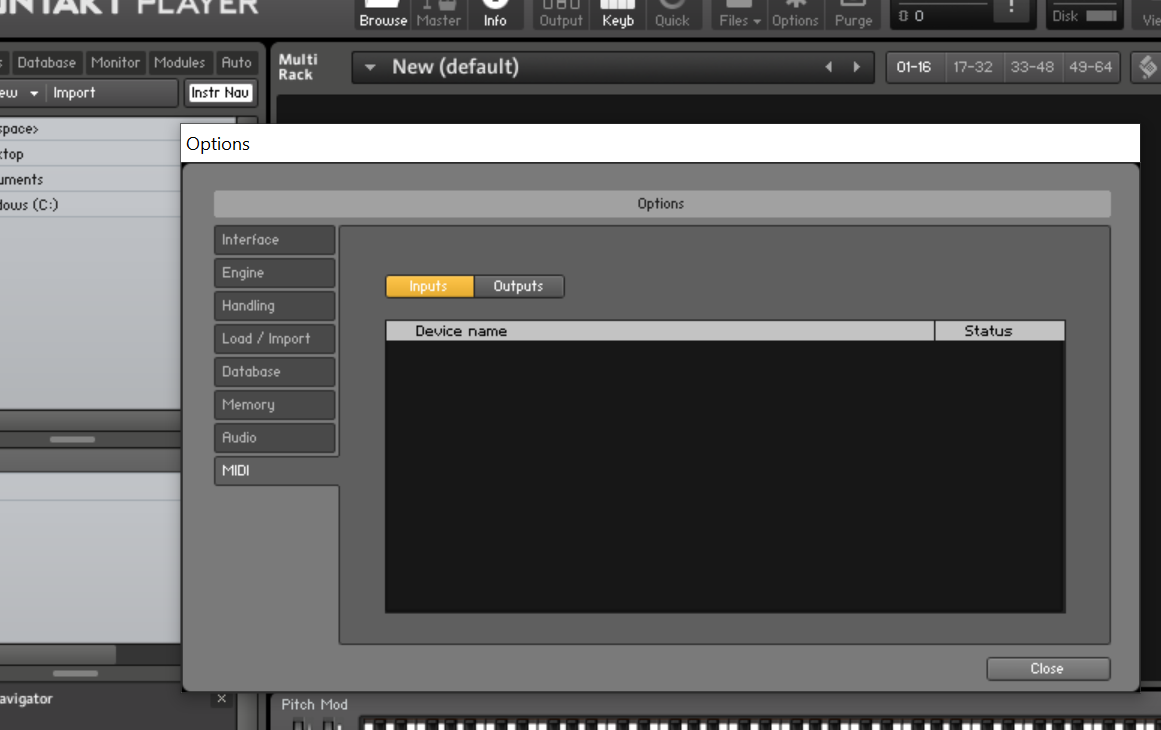Click the Pitch Mod label

(314, 705)
